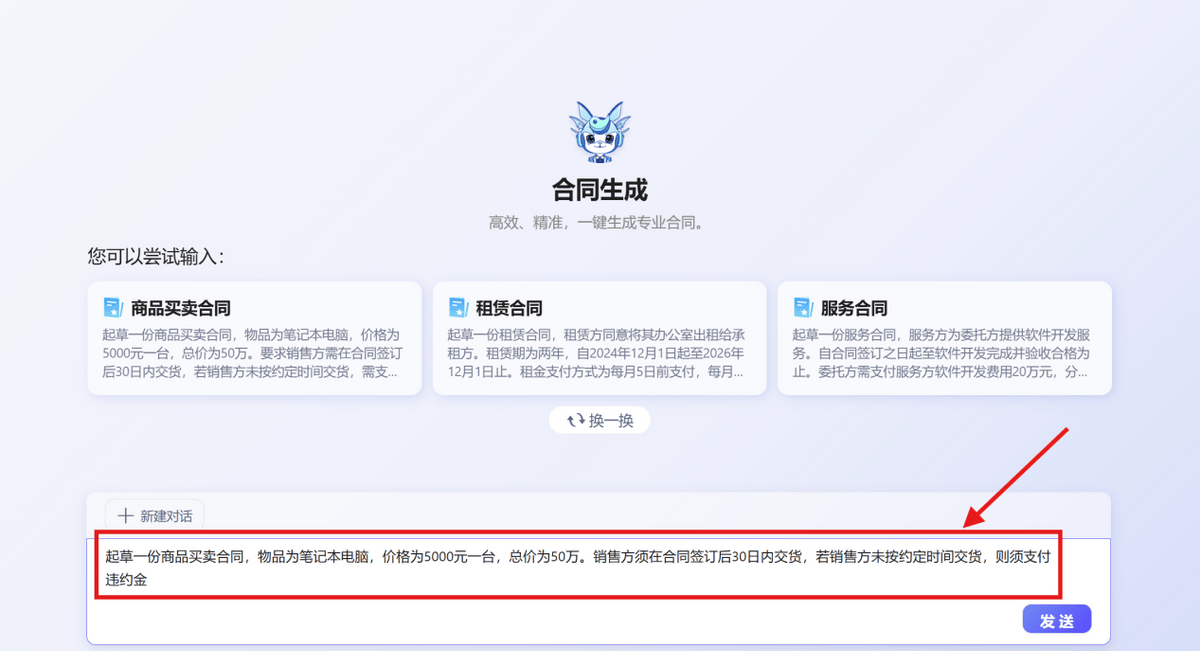Click the 您可以尝试输入 label
Image resolution: width=1200 pixels, height=651 pixels.
[155, 257]
